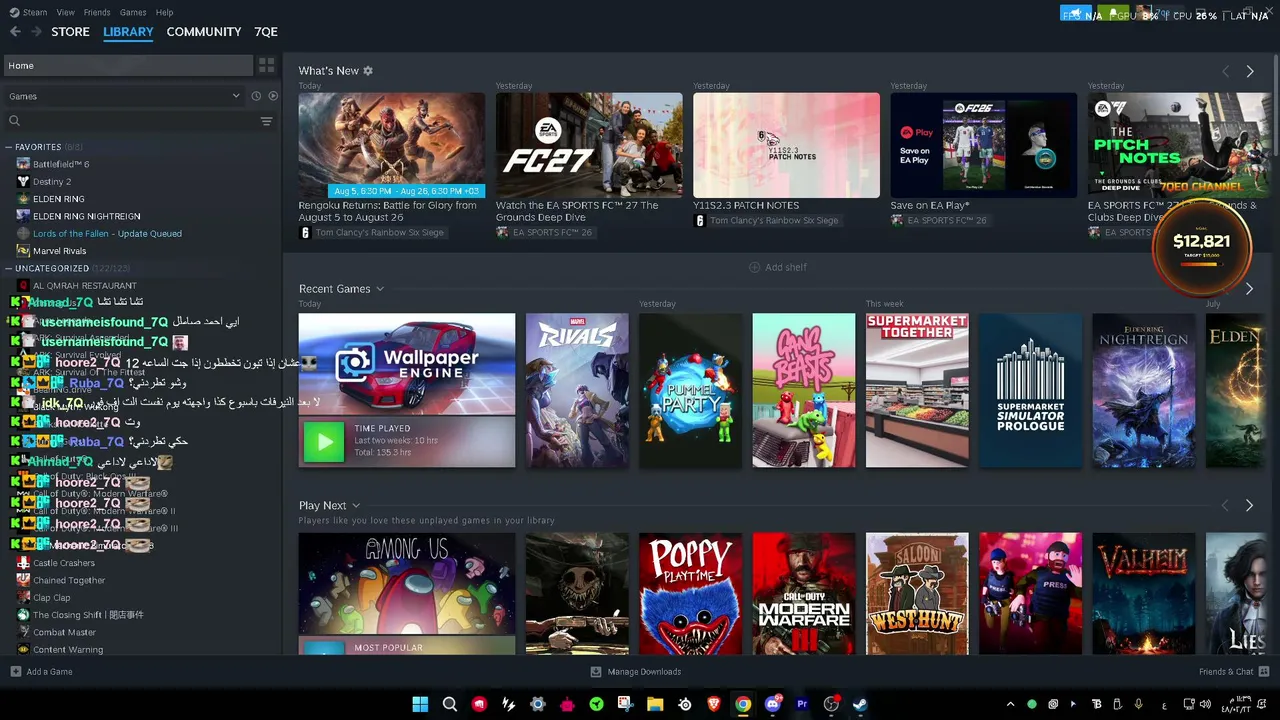Switch to the COMMUNITY tab

tap(204, 32)
